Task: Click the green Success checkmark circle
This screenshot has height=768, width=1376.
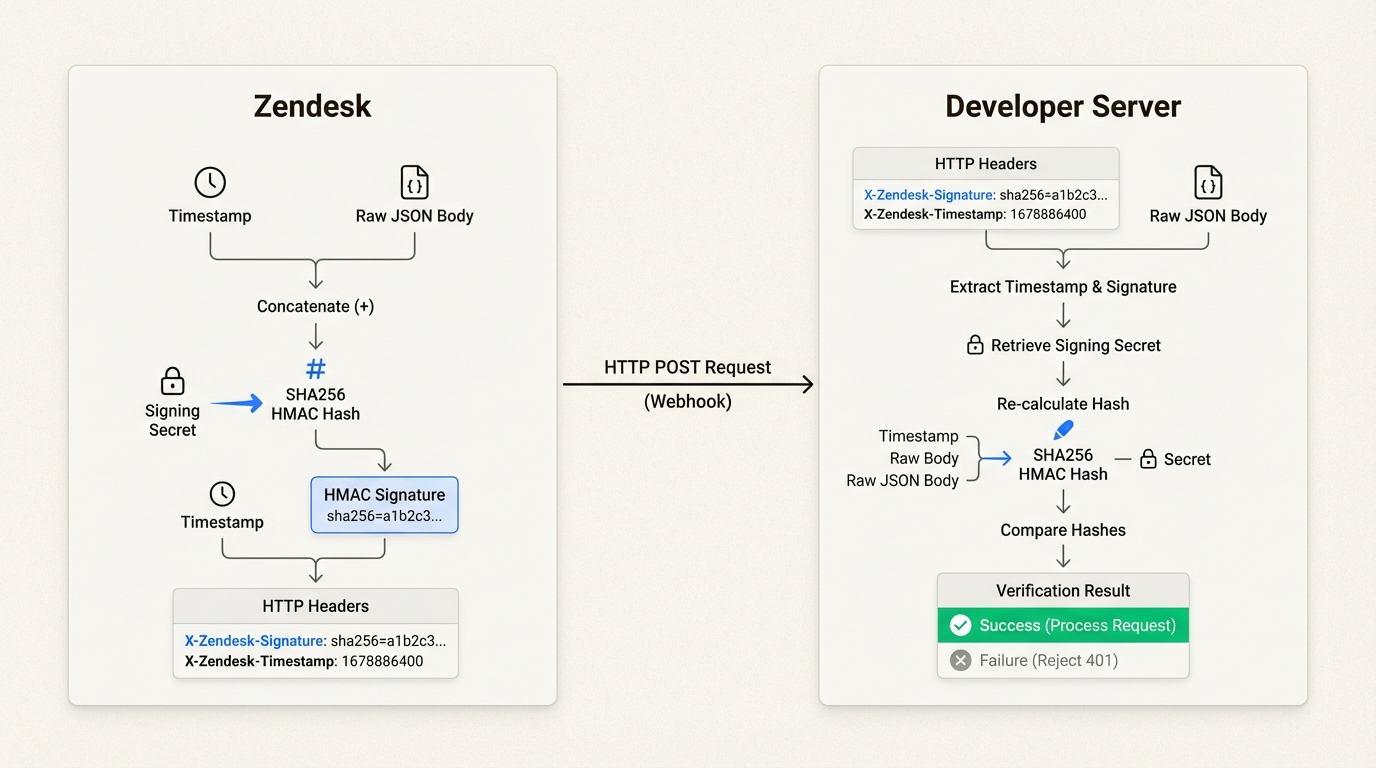Action: pyautogui.click(x=960, y=624)
